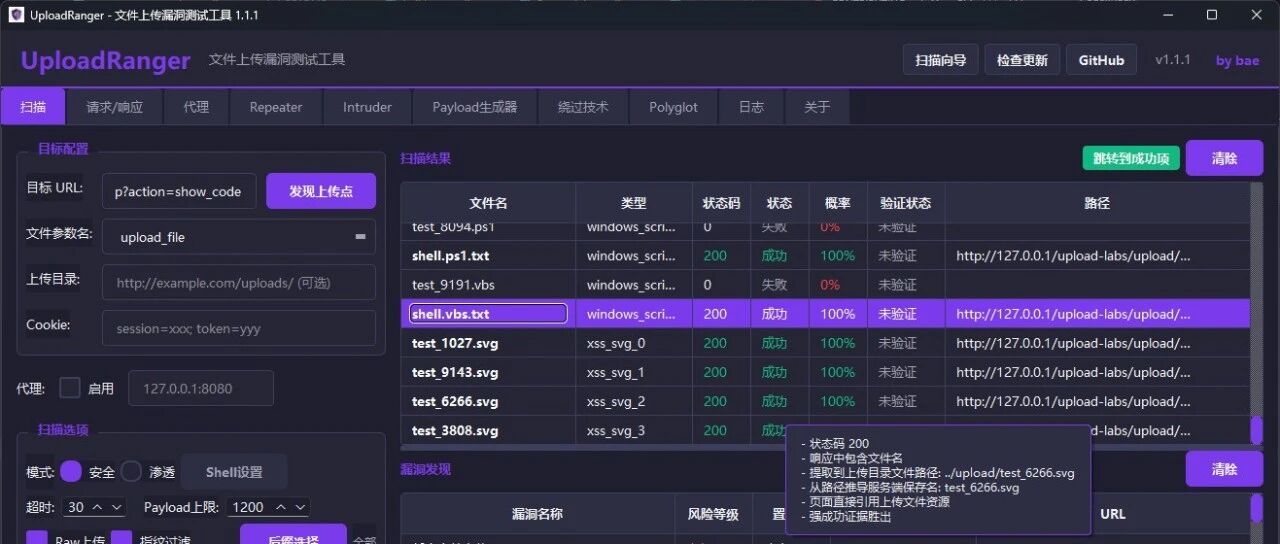Click the UploadRanger app icon in title bar
This screenshot has height=544, width=1280.
[16, 15]
